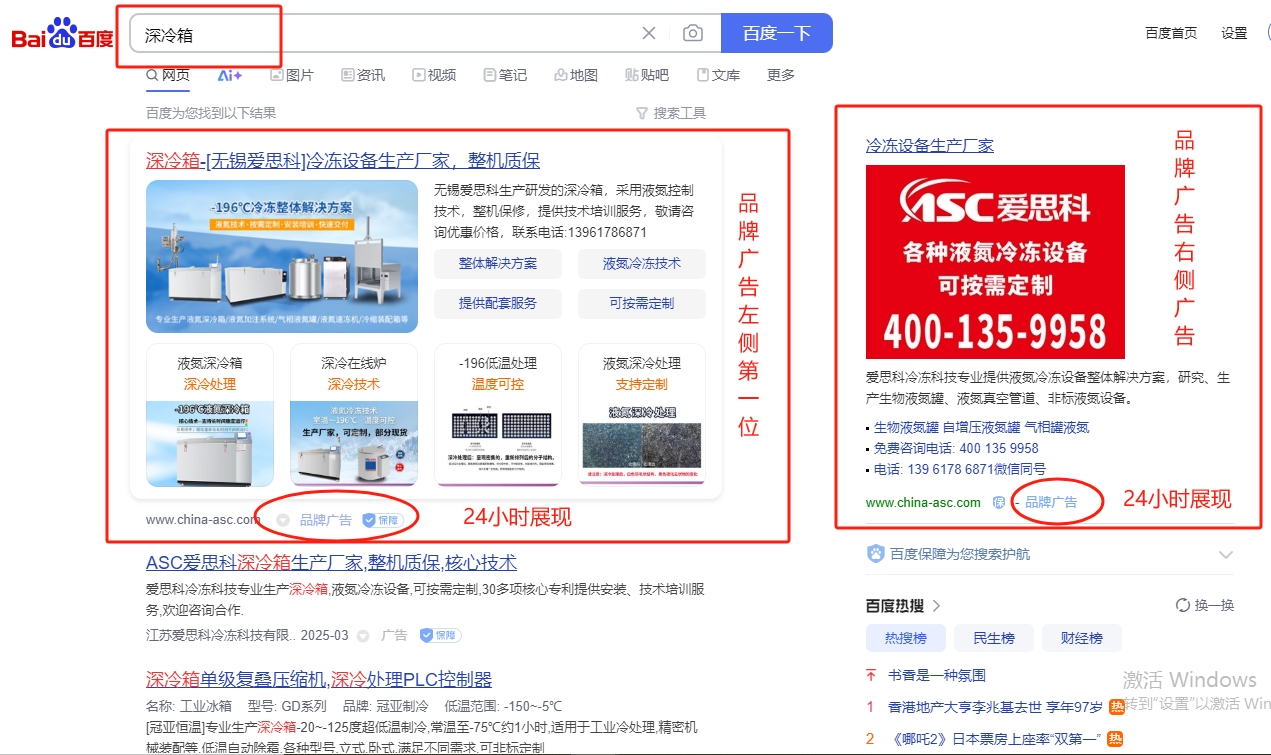Switch to the 文库 tab
The height and width of the screenshot is (755, 1271).
coord(718,75)
